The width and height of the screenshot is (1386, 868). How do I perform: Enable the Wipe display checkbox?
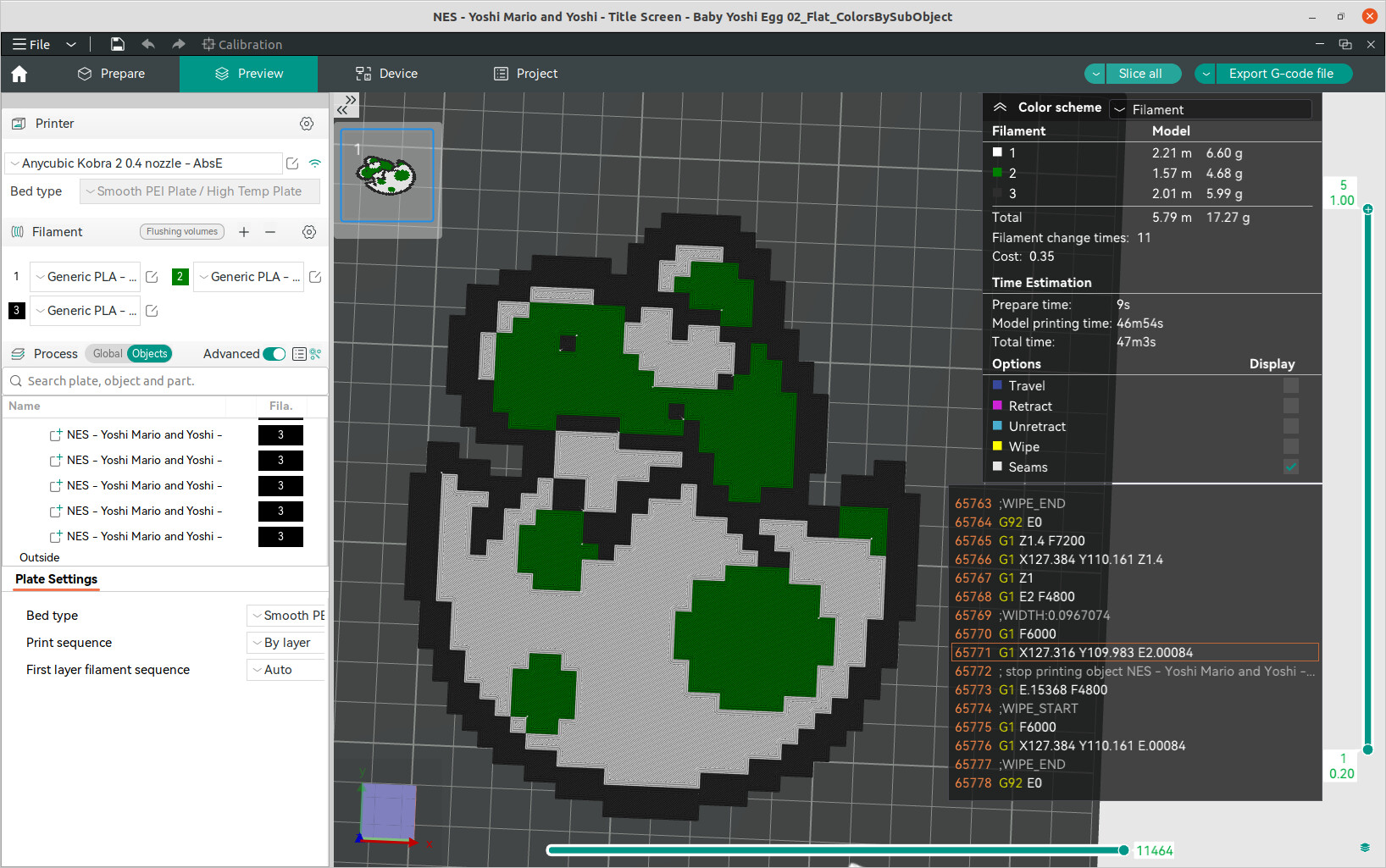[1291, 446]
